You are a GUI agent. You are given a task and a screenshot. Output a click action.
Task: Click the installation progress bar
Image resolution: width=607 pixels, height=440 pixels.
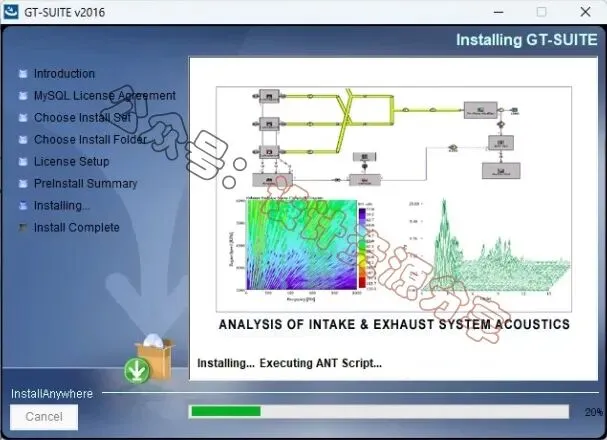[379, 411]
